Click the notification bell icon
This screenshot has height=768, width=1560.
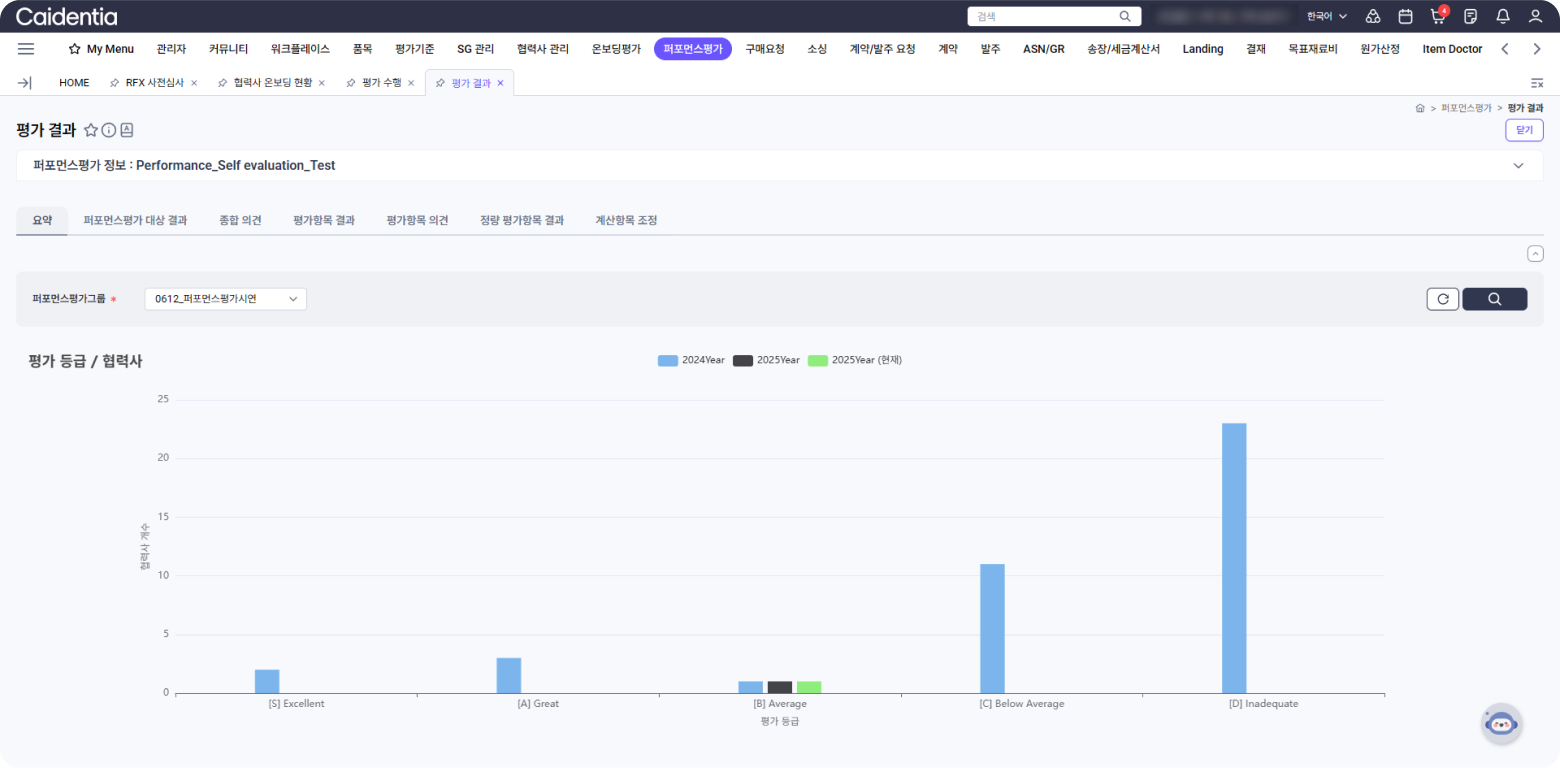pos(1502,16)
